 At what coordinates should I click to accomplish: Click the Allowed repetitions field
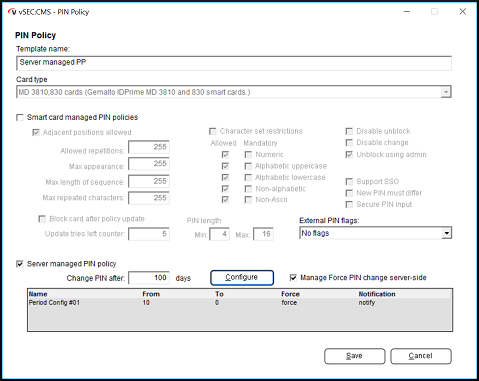click(x=149, y=147)
